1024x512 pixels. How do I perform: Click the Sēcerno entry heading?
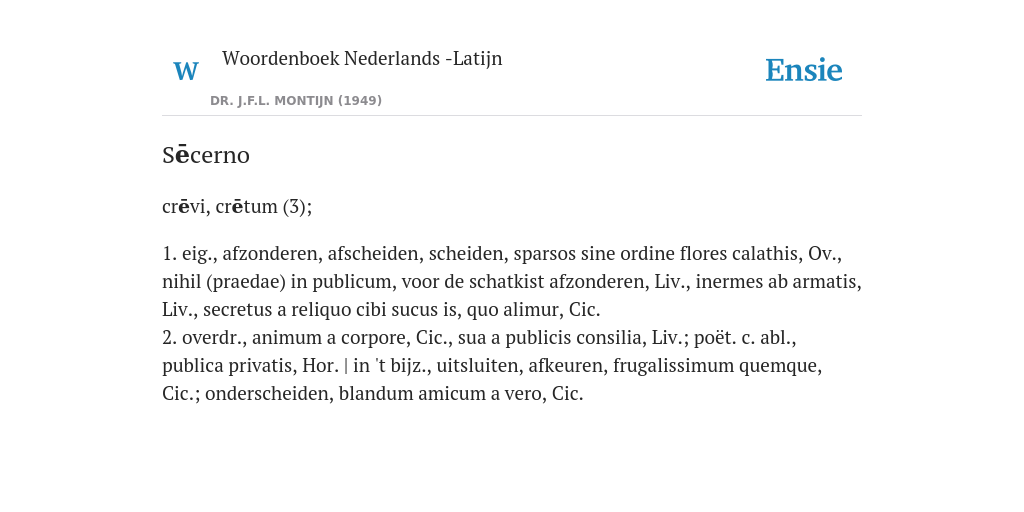(x=206, y=155)
